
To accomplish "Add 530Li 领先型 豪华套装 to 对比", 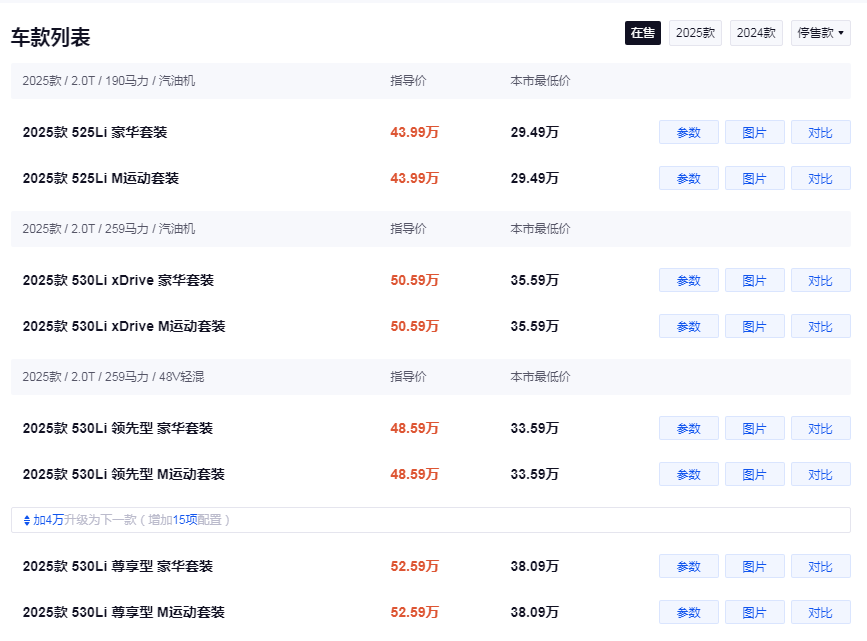I will click(821, 428).
